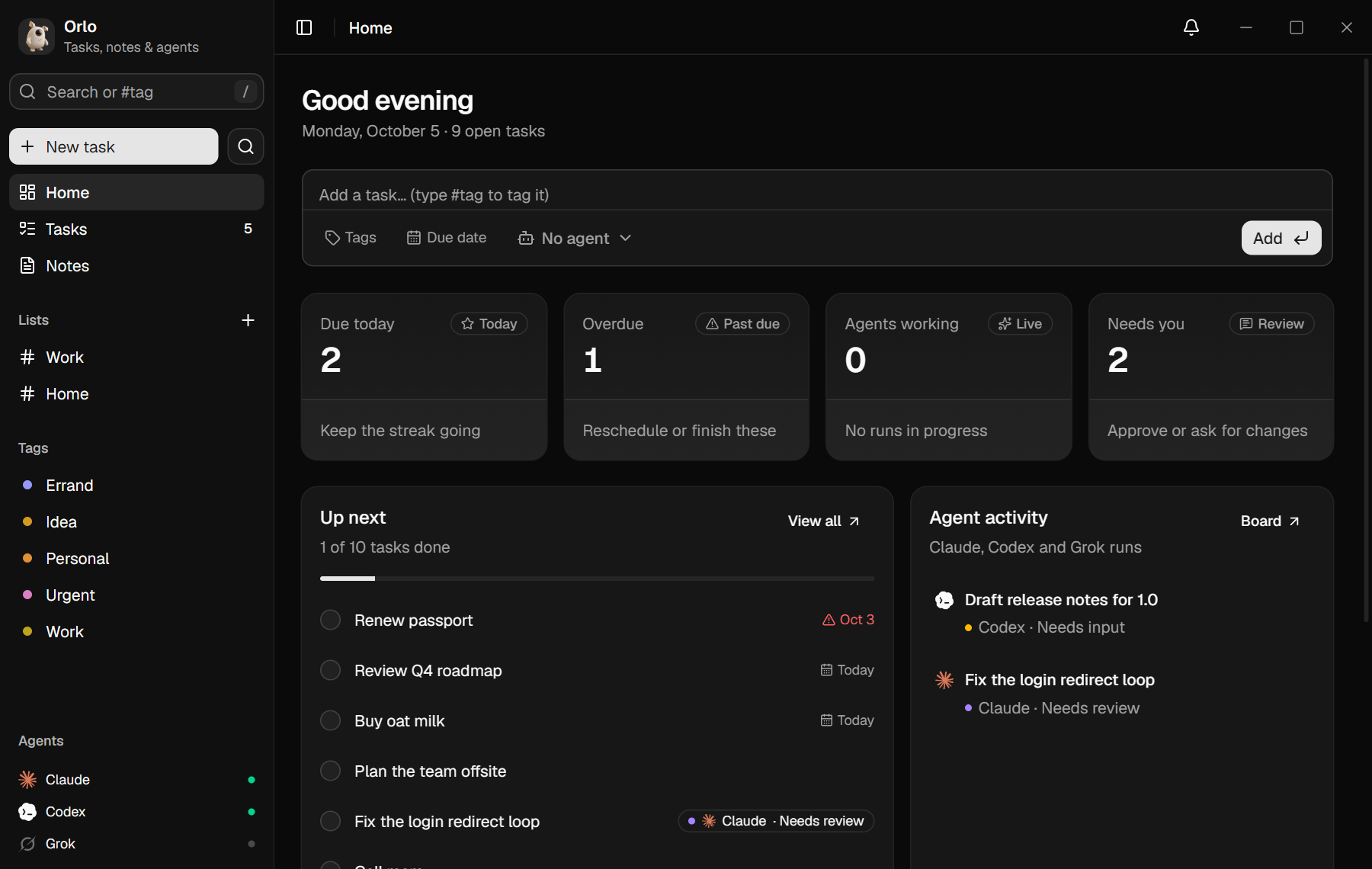
Task: Toggle the sidebar panel icon
Action: point(304,28)
